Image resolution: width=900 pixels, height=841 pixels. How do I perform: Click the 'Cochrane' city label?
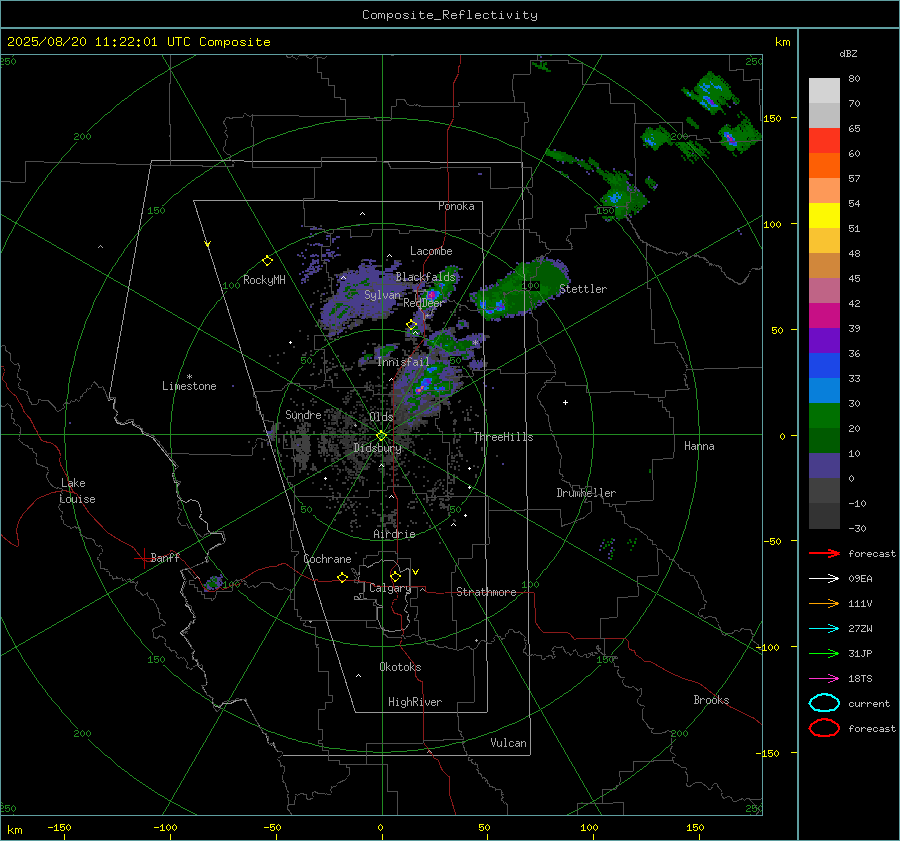[x=327, y=559]
